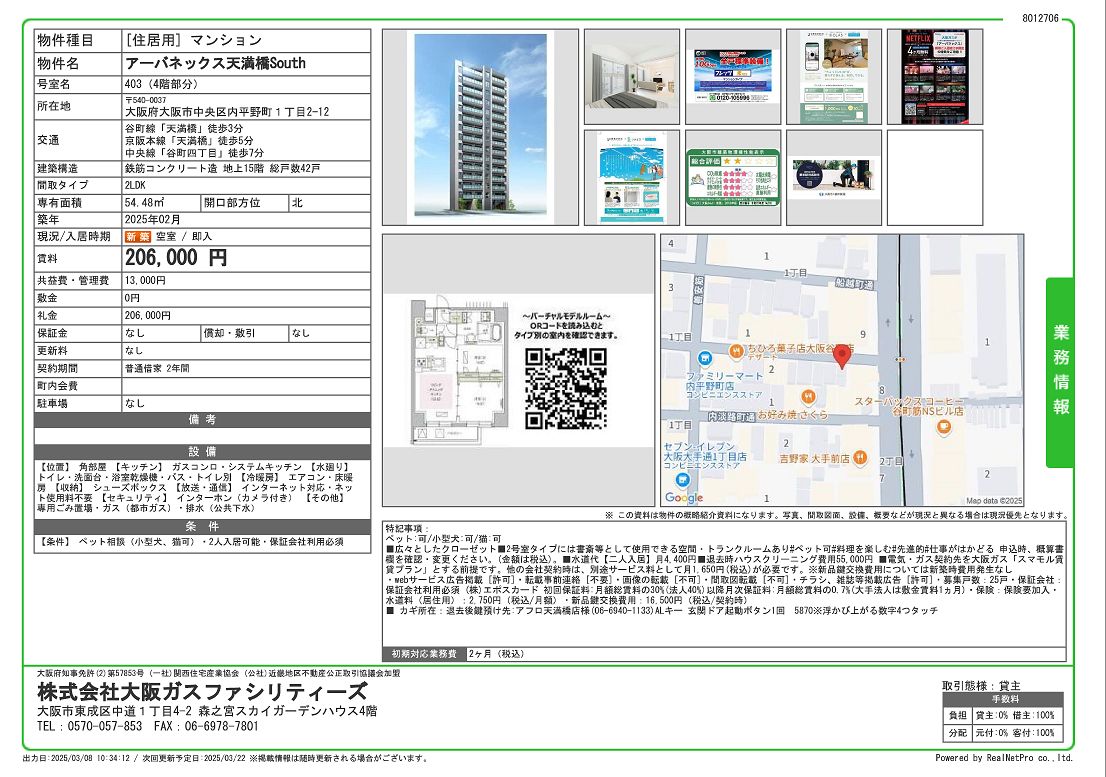The height and width of the screenshot is (777, 1106).
Task: Click room number 403 (4階部分)
Action: [x=161, y=84]
